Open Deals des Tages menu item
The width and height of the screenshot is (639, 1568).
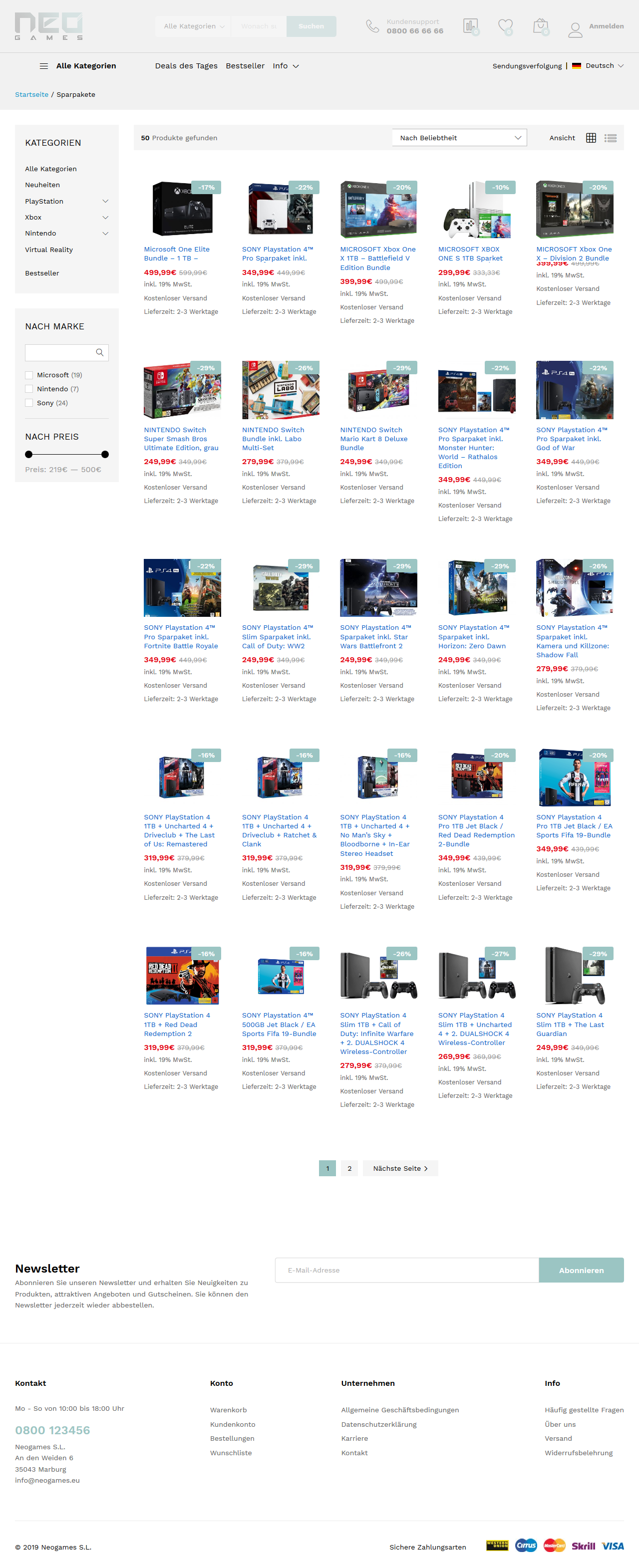[186, 66]
